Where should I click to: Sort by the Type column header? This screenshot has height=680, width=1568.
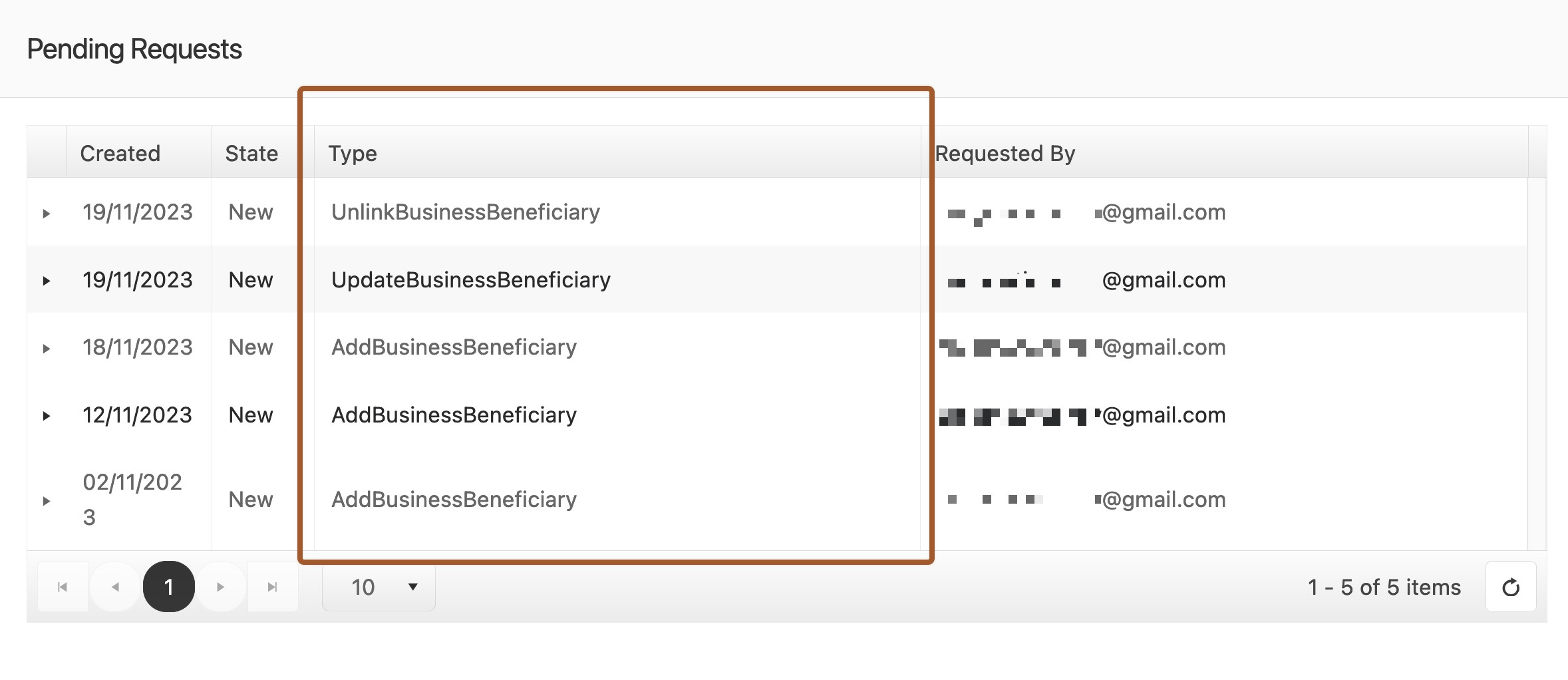(353, 154)
